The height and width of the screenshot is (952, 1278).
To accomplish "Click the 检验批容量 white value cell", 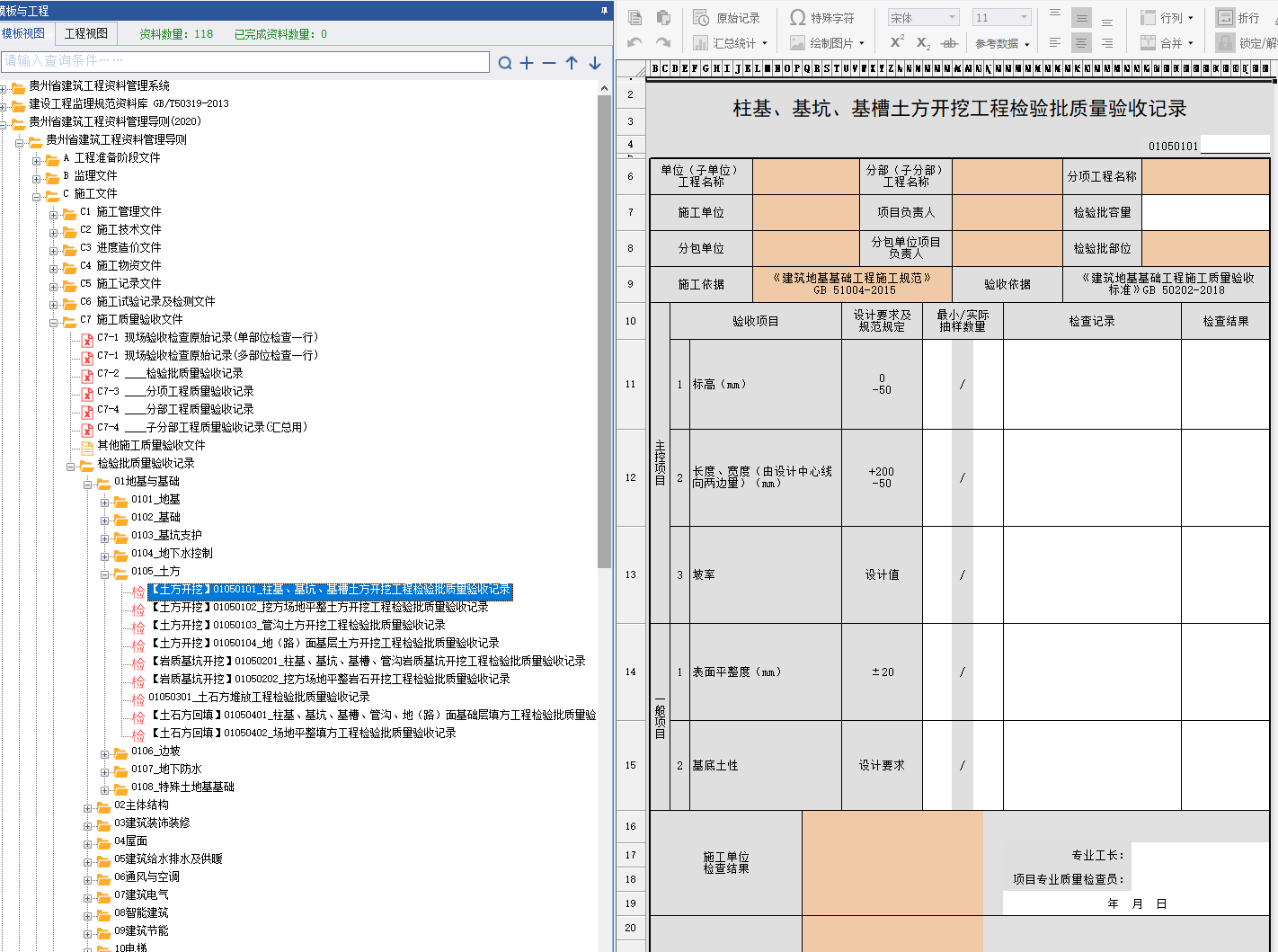I will 1205,212.
